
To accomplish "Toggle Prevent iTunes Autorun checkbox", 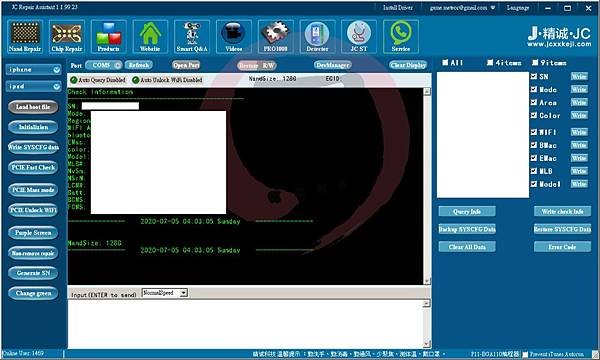I will pyautogui.click(x=525, y=354).
